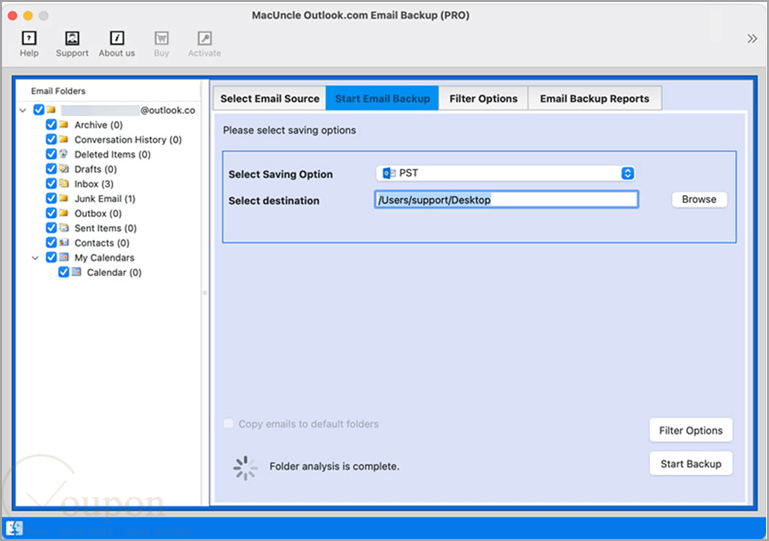769x541 pixels.
Task: Select the My Calendars label
Action: point(104,258)
